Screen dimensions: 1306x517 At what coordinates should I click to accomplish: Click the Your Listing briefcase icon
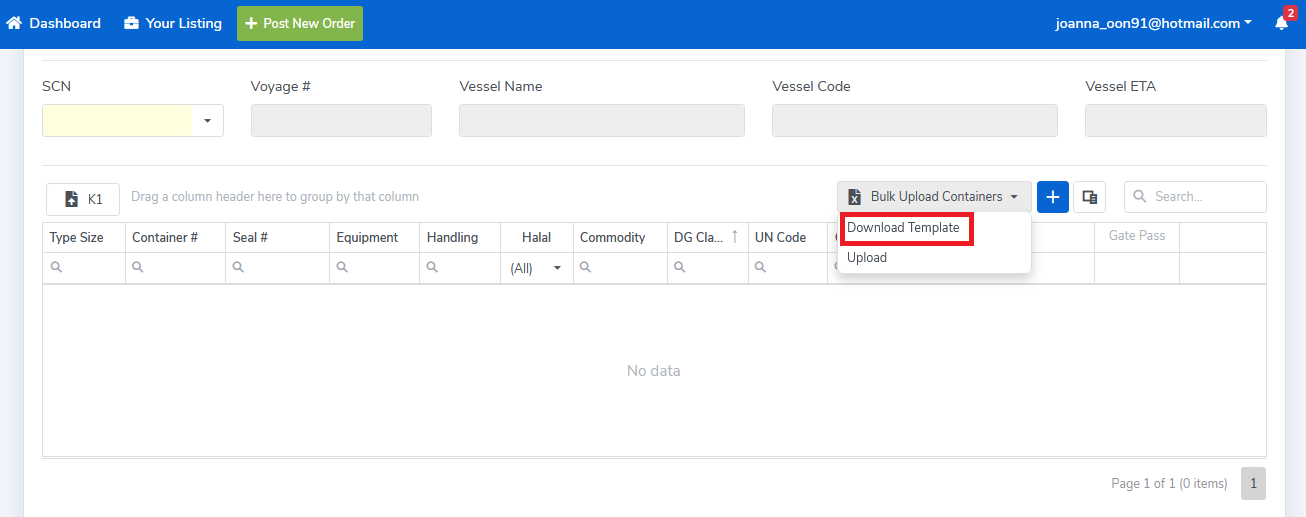[131, 23]
